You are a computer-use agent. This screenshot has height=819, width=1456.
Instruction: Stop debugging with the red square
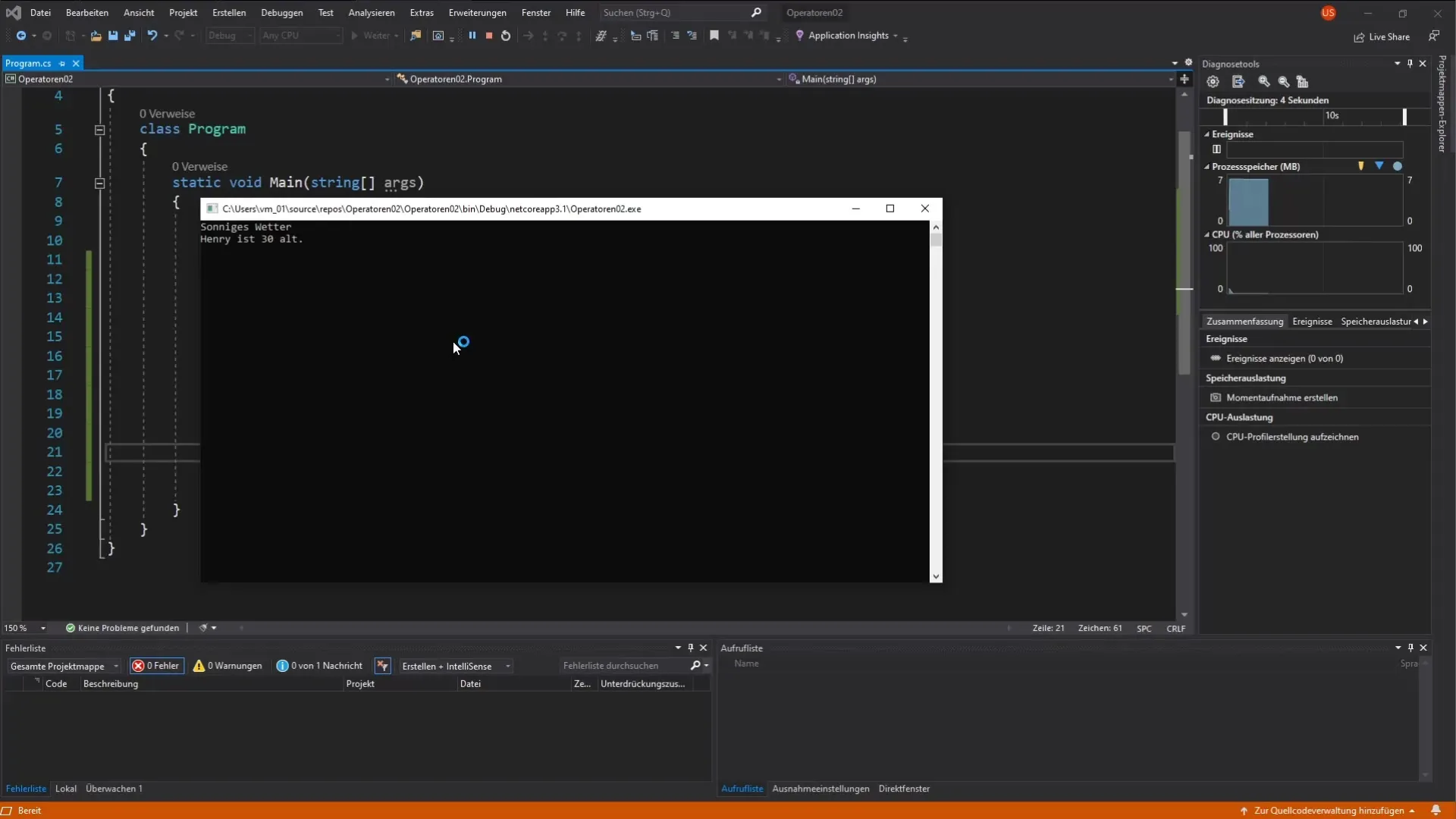pyautogui.click(x=489, y=36)
